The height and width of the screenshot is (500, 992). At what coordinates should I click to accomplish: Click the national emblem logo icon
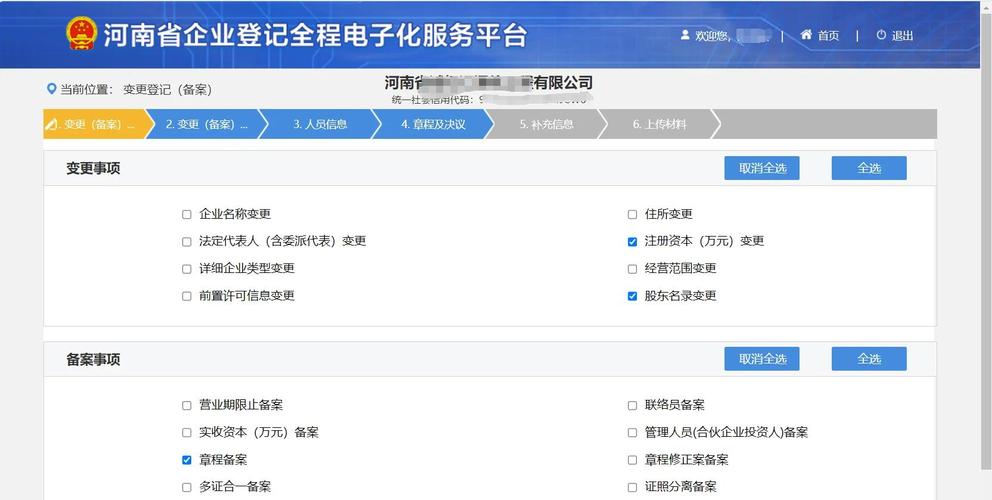pyautogui.click(x=82, y=34)
